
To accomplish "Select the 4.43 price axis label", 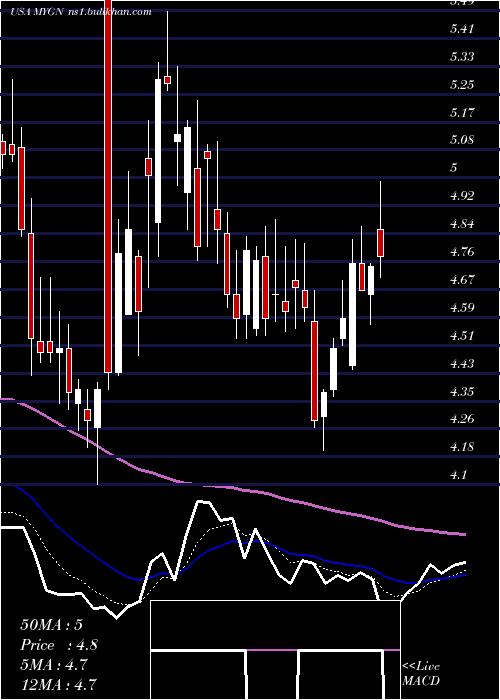I will pos(462,363).
